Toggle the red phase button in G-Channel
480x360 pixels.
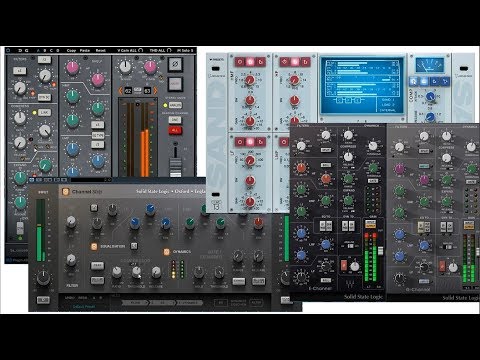click(442, 266)
